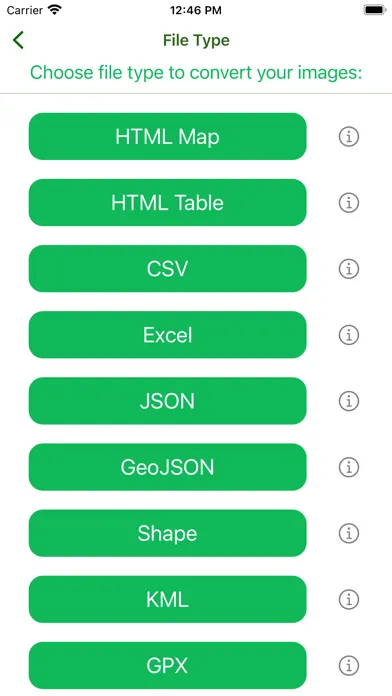Screen dimensions: 392x696
Task: Tap info icon next to GPX
Action: click(x=349, y=665)
